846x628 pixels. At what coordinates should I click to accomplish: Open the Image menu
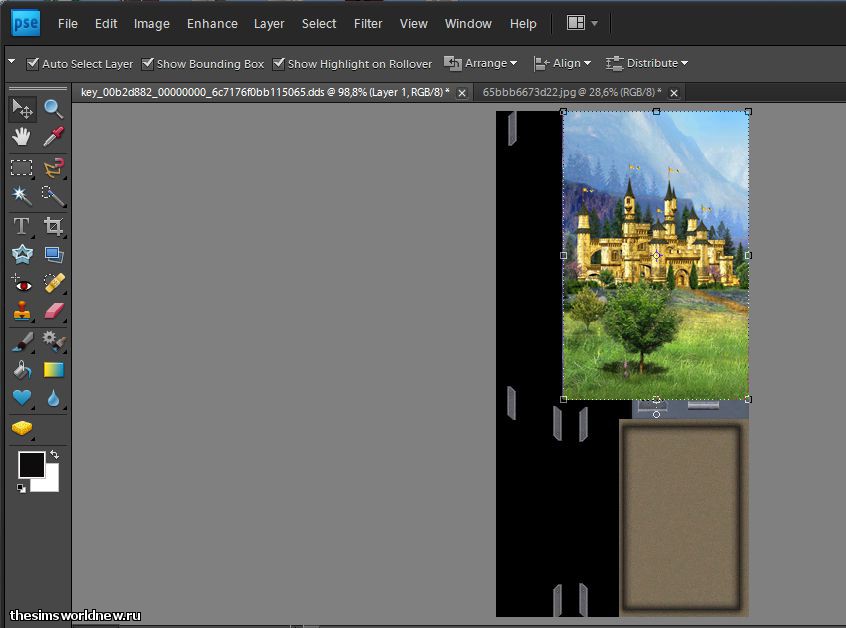[x=152, y=24]
